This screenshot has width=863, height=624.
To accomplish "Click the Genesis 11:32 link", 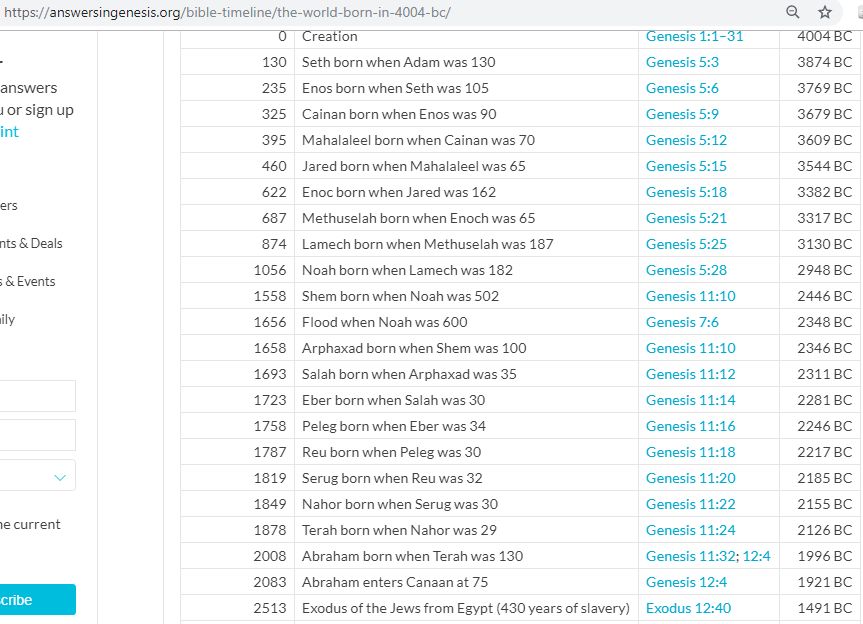I will 690,556.
